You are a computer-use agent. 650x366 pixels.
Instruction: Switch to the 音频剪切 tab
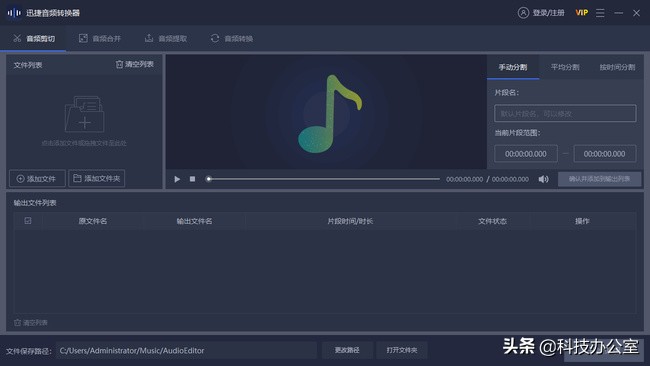34,39
